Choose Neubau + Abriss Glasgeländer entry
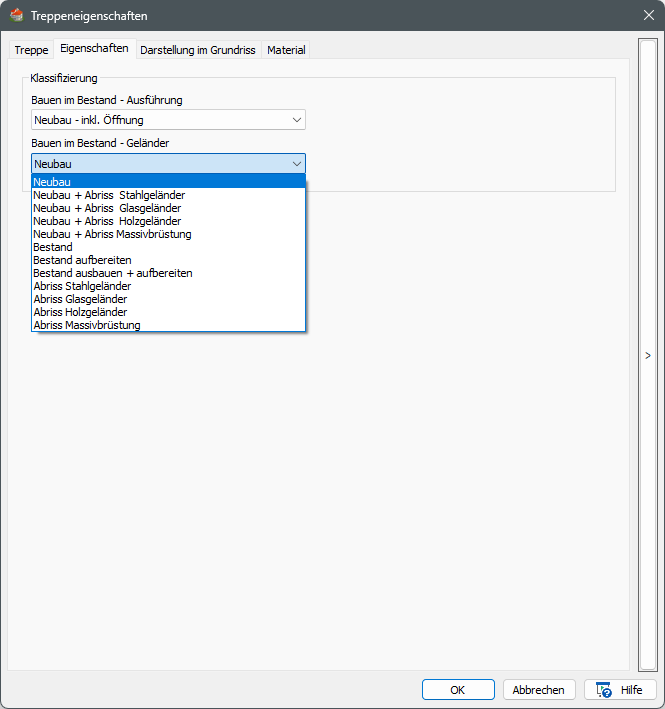 click(x=107, y=208)
